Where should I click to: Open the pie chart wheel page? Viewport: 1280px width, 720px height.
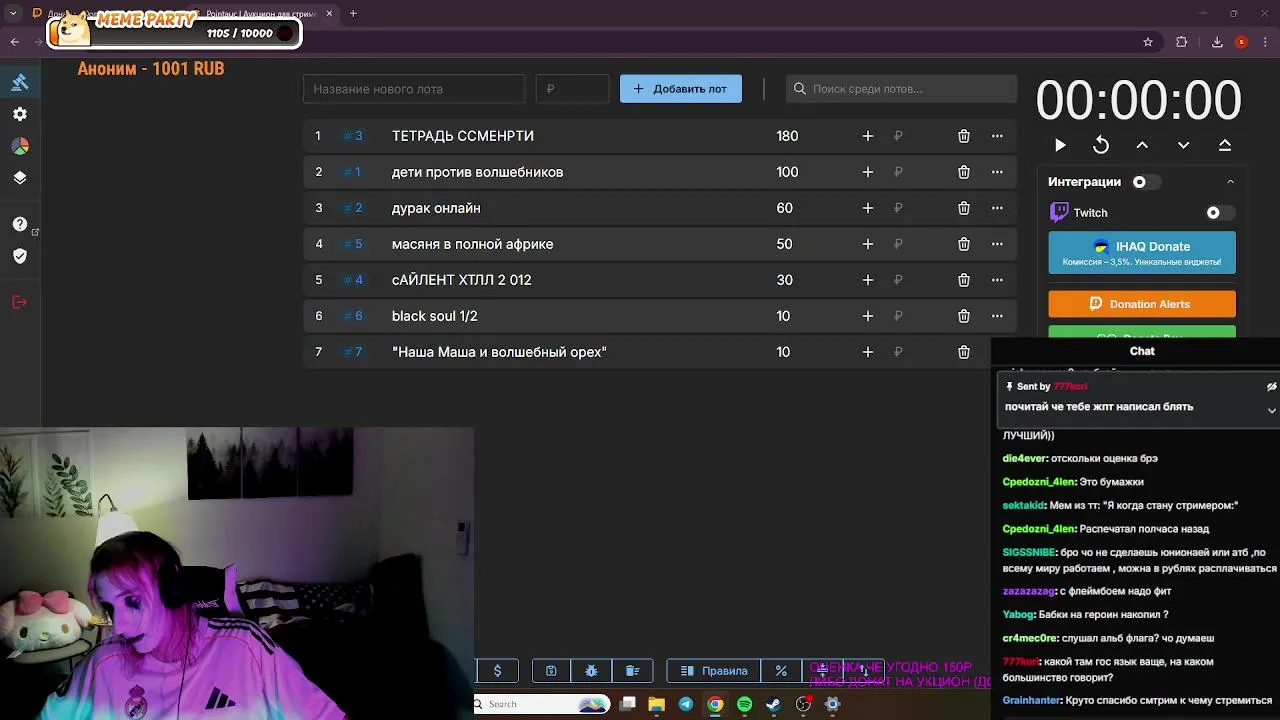[20, 146]
